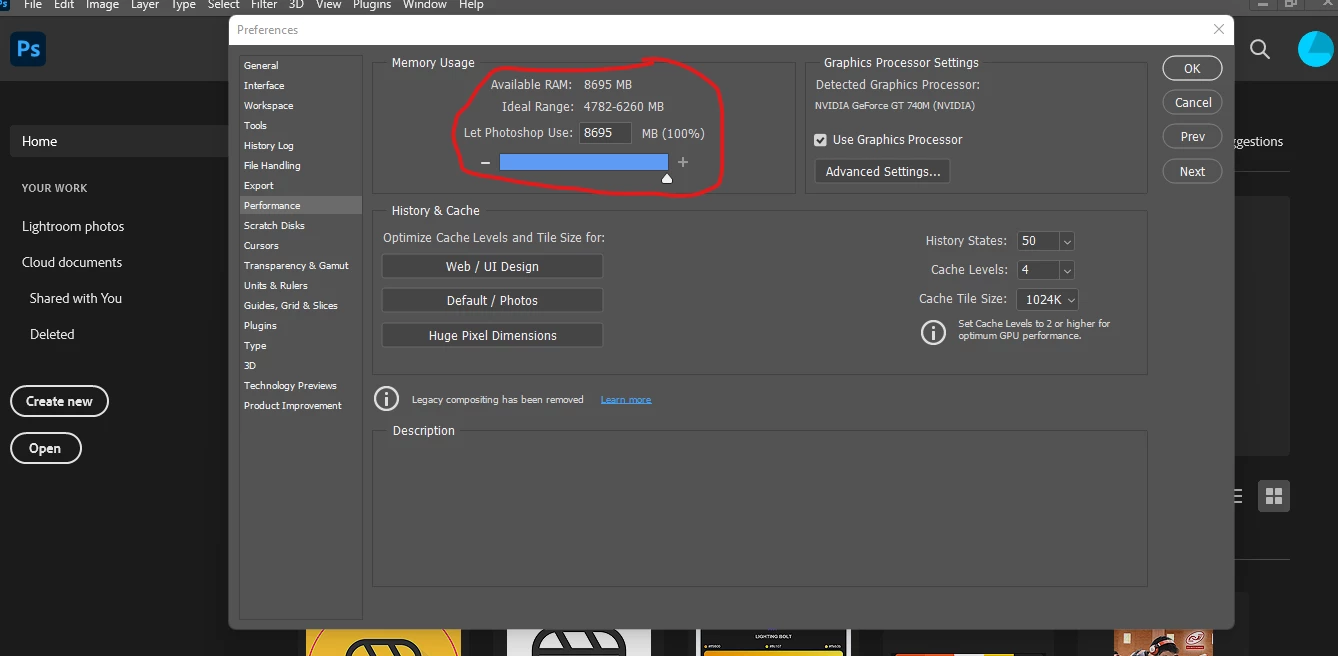Expand Cache Levels dropdown arrow

(x=1067, y=270)
